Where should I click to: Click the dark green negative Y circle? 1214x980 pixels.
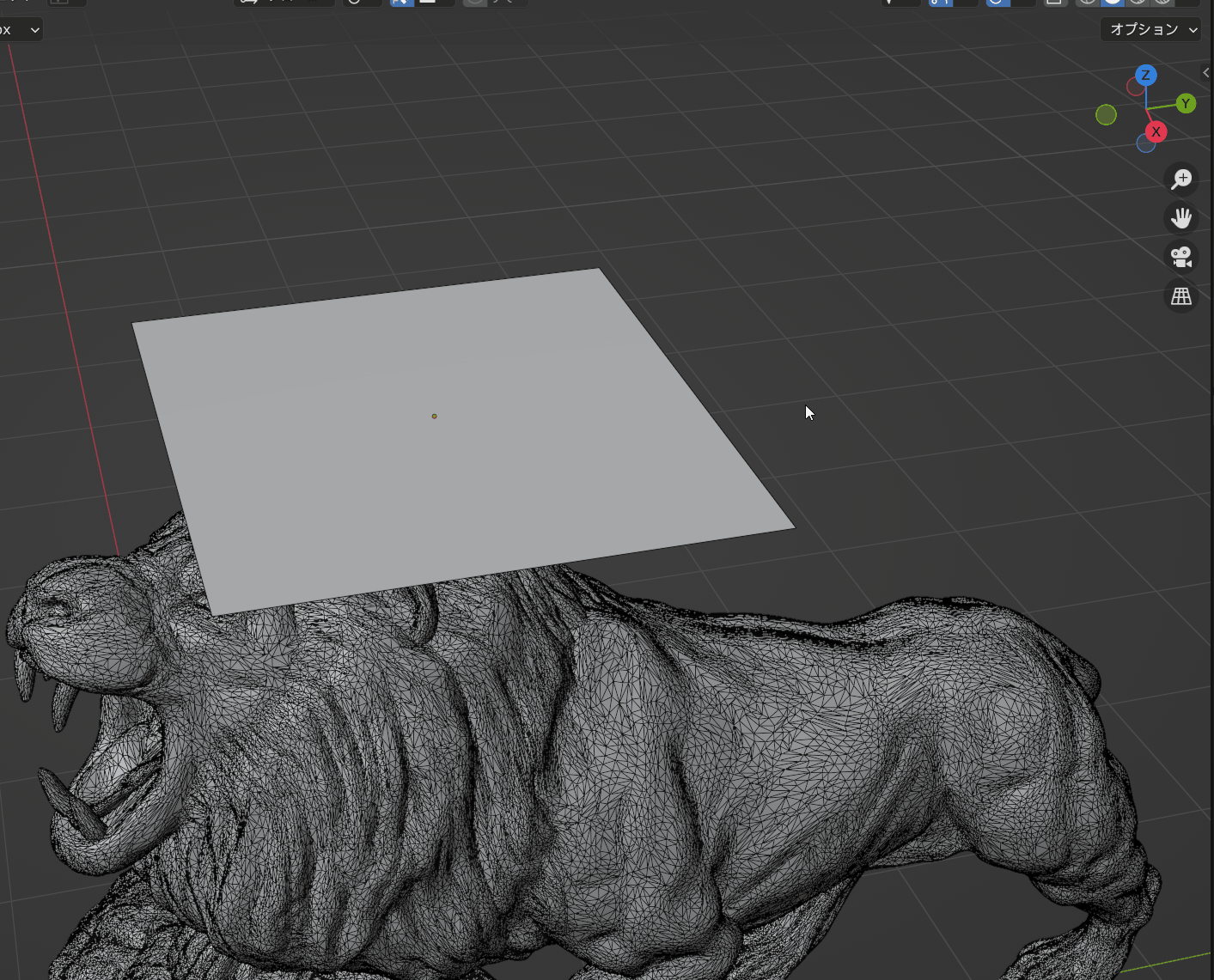click(1106, 114)
